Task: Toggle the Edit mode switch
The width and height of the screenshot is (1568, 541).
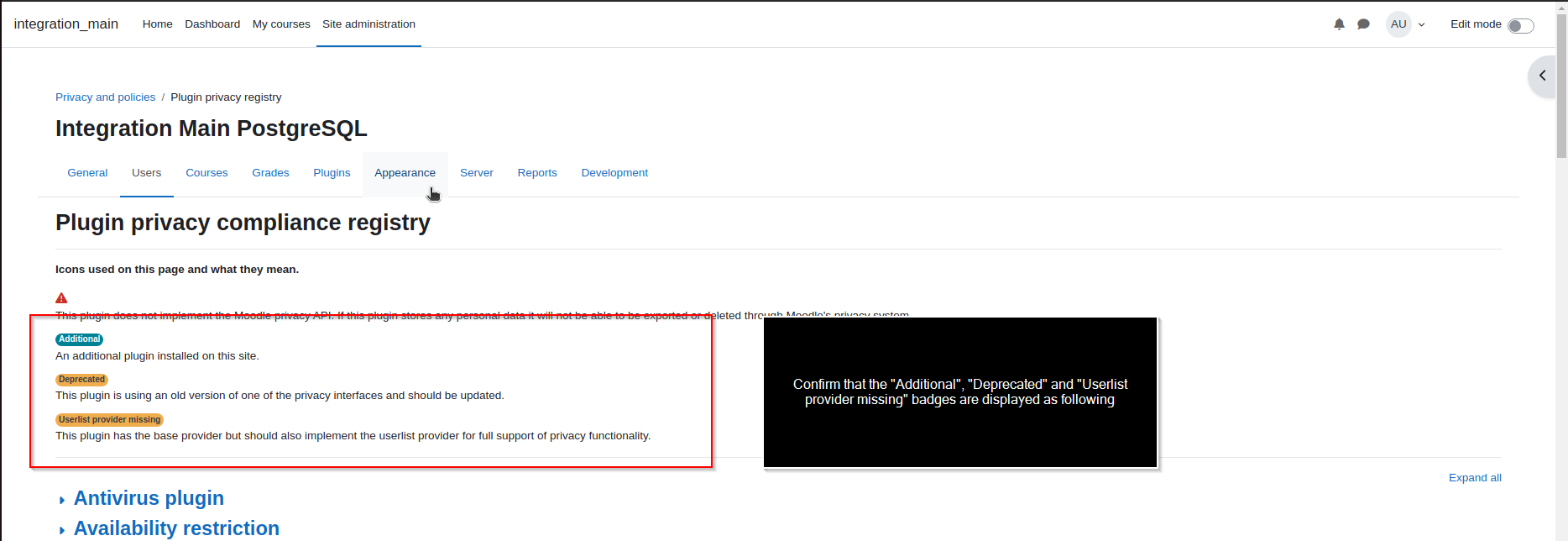Action: coord(1520,25)
